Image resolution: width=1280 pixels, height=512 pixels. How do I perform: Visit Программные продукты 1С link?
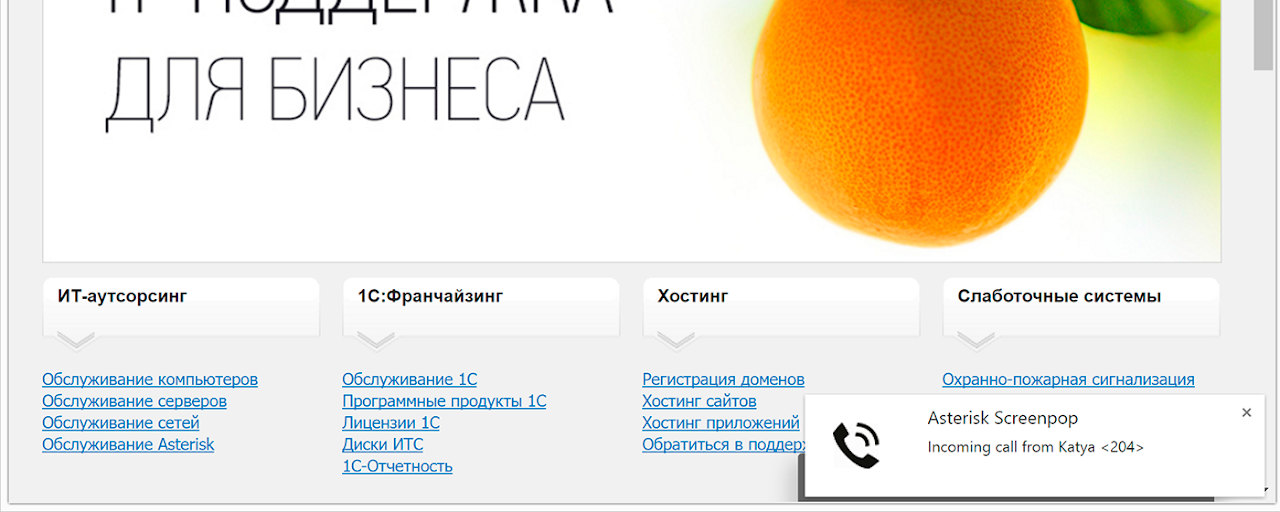click(444, 402)
